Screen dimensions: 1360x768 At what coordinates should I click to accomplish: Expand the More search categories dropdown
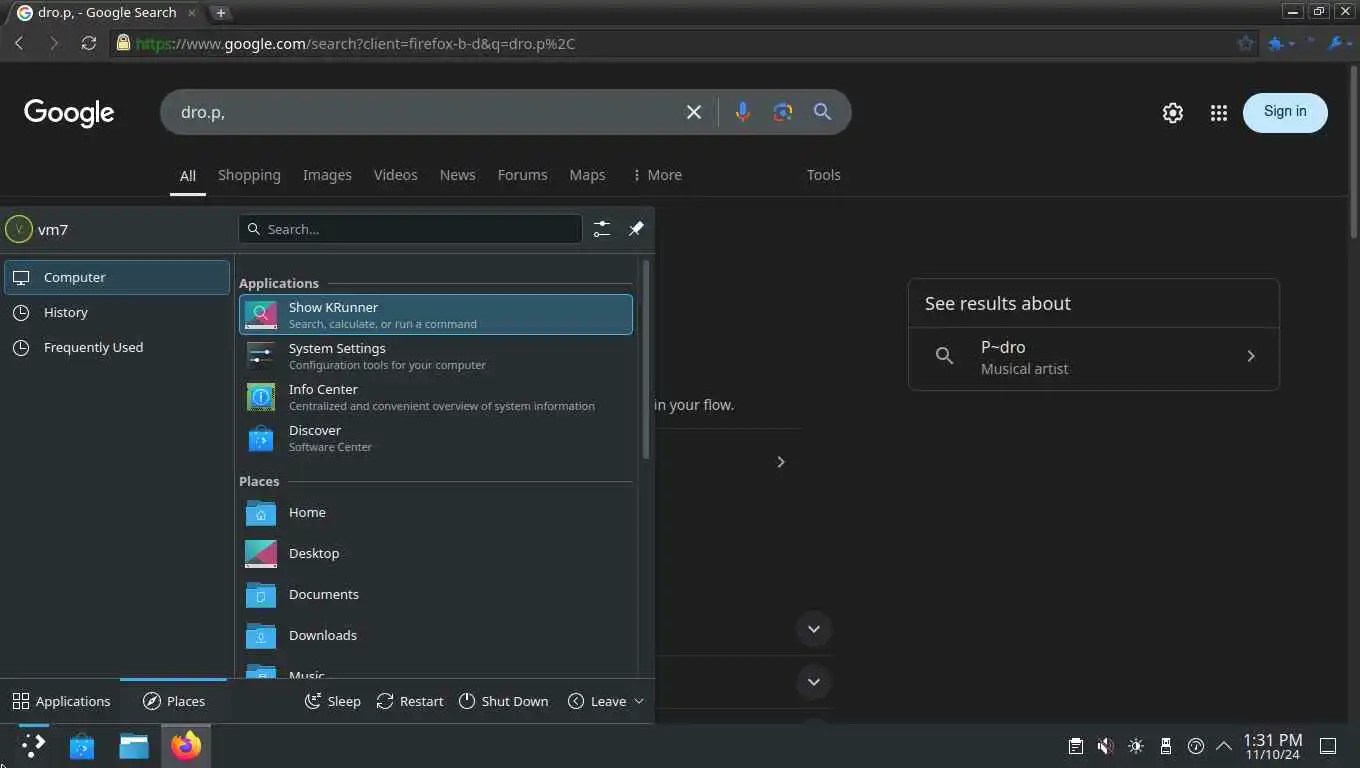point(657,175)
